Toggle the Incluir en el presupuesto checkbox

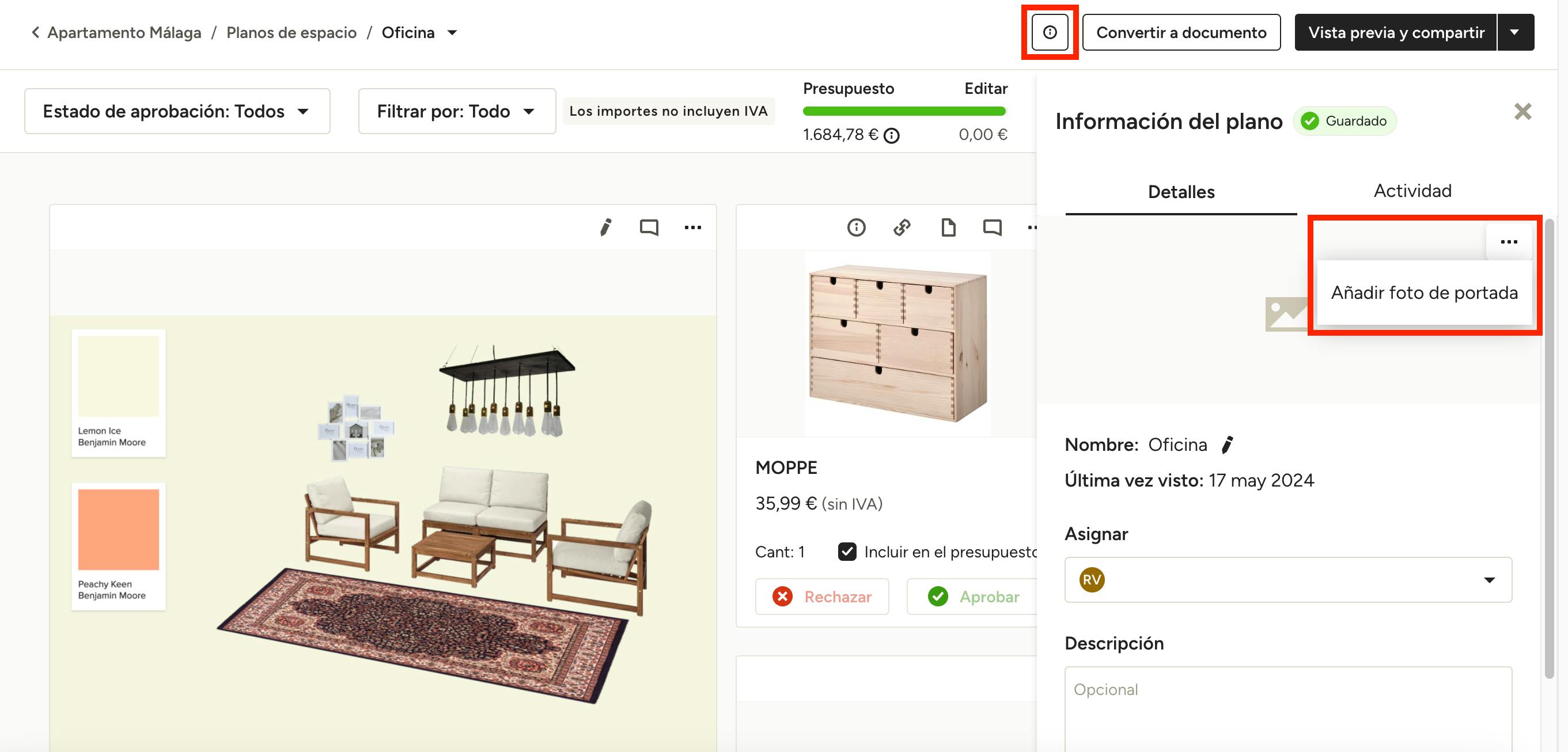(847, 551)
